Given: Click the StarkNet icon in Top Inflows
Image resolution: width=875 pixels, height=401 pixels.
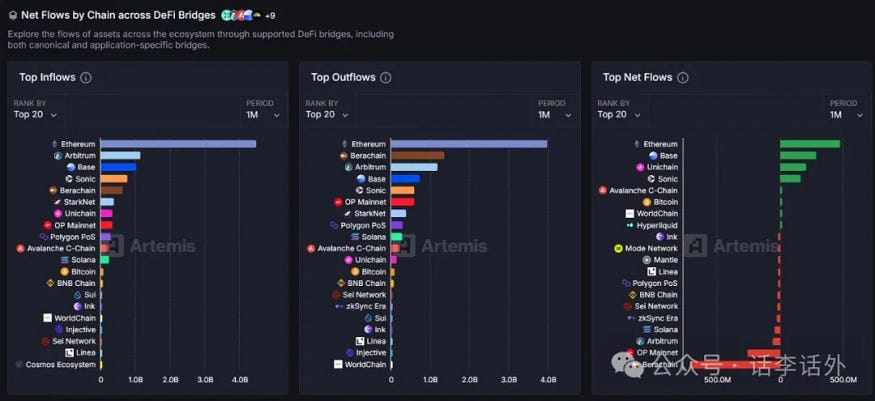Looking at the screenshot, I should pyautogui.click(x=57, y=202).
